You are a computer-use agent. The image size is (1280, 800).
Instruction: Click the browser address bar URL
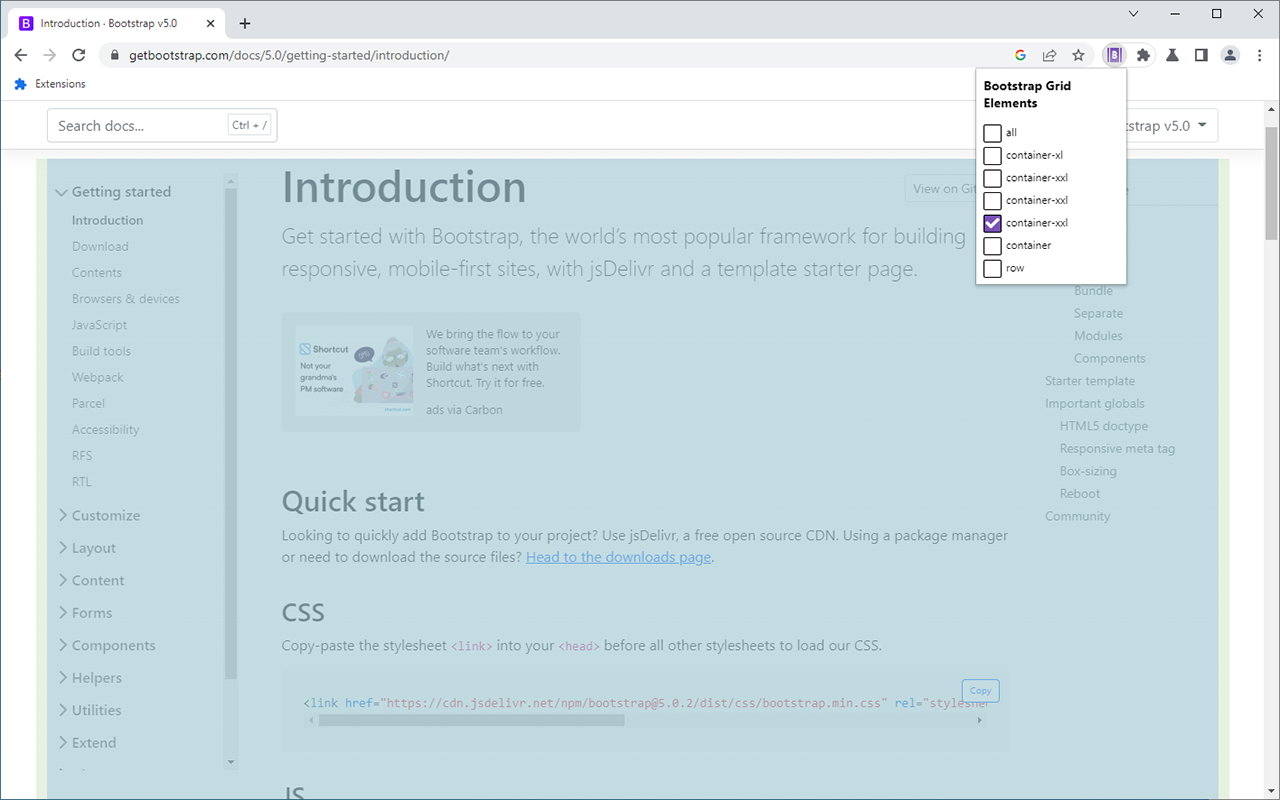[x=289, y=55]
